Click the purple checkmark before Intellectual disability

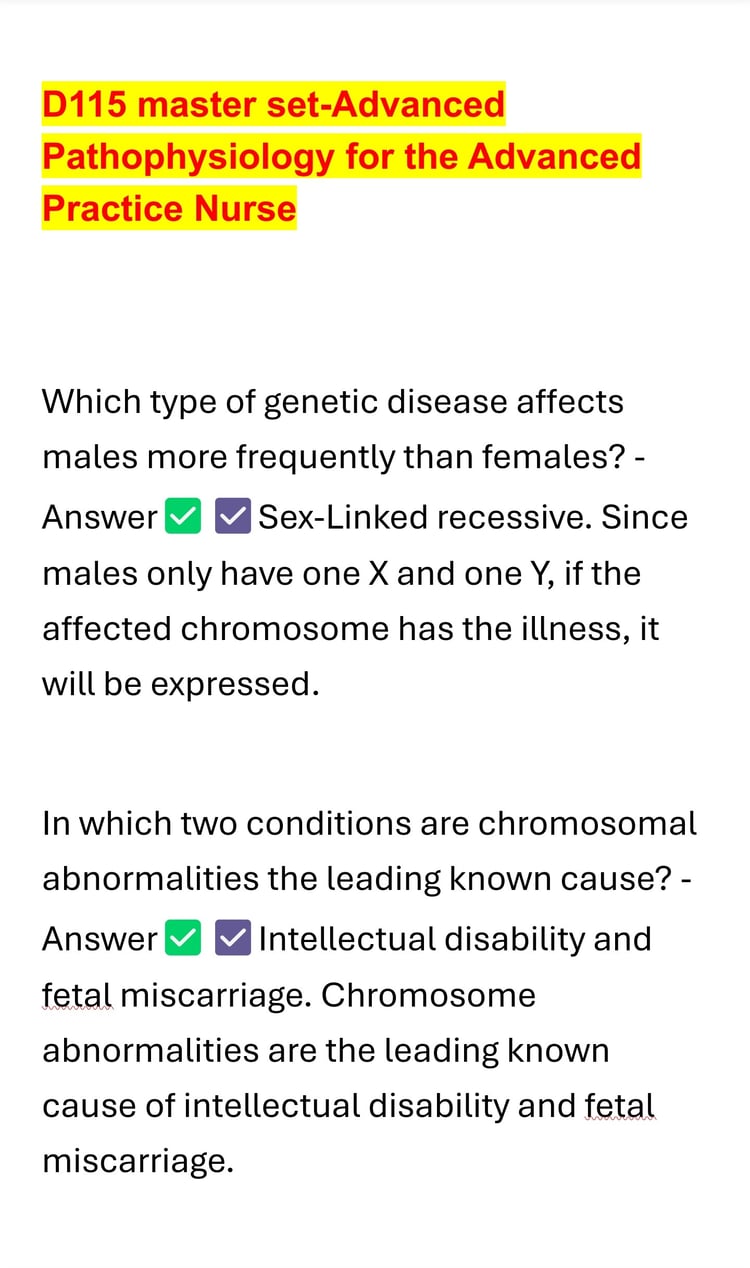232,940
